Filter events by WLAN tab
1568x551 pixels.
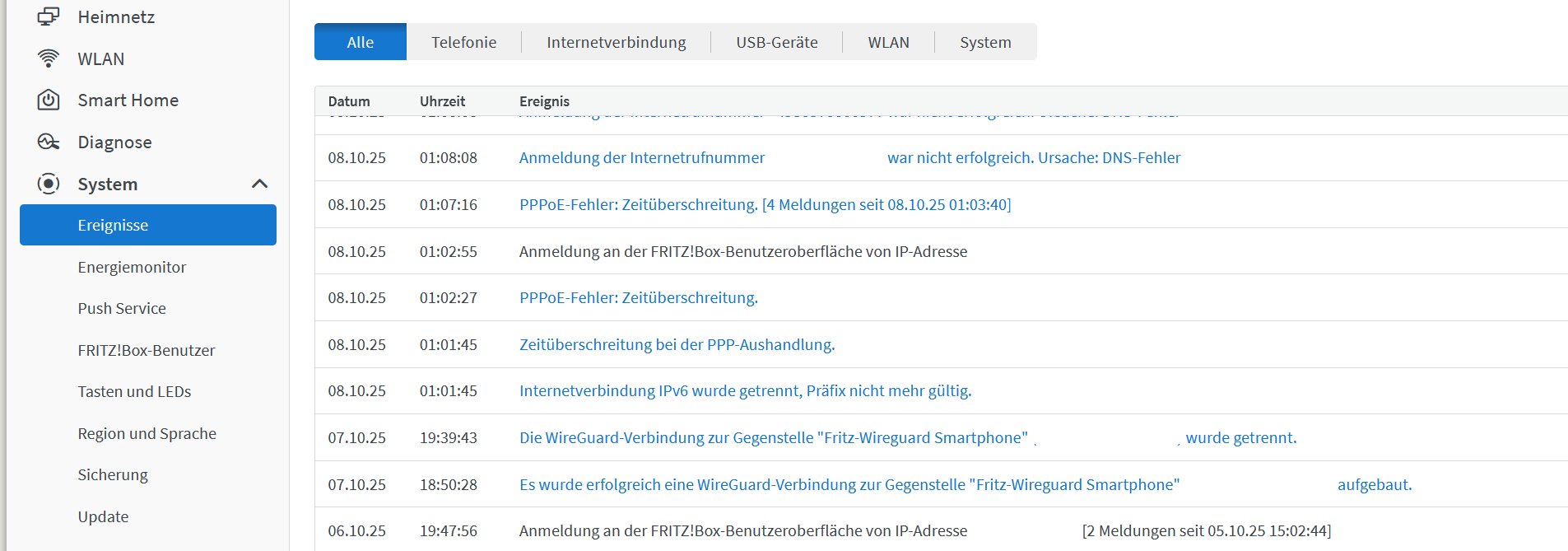888,42
